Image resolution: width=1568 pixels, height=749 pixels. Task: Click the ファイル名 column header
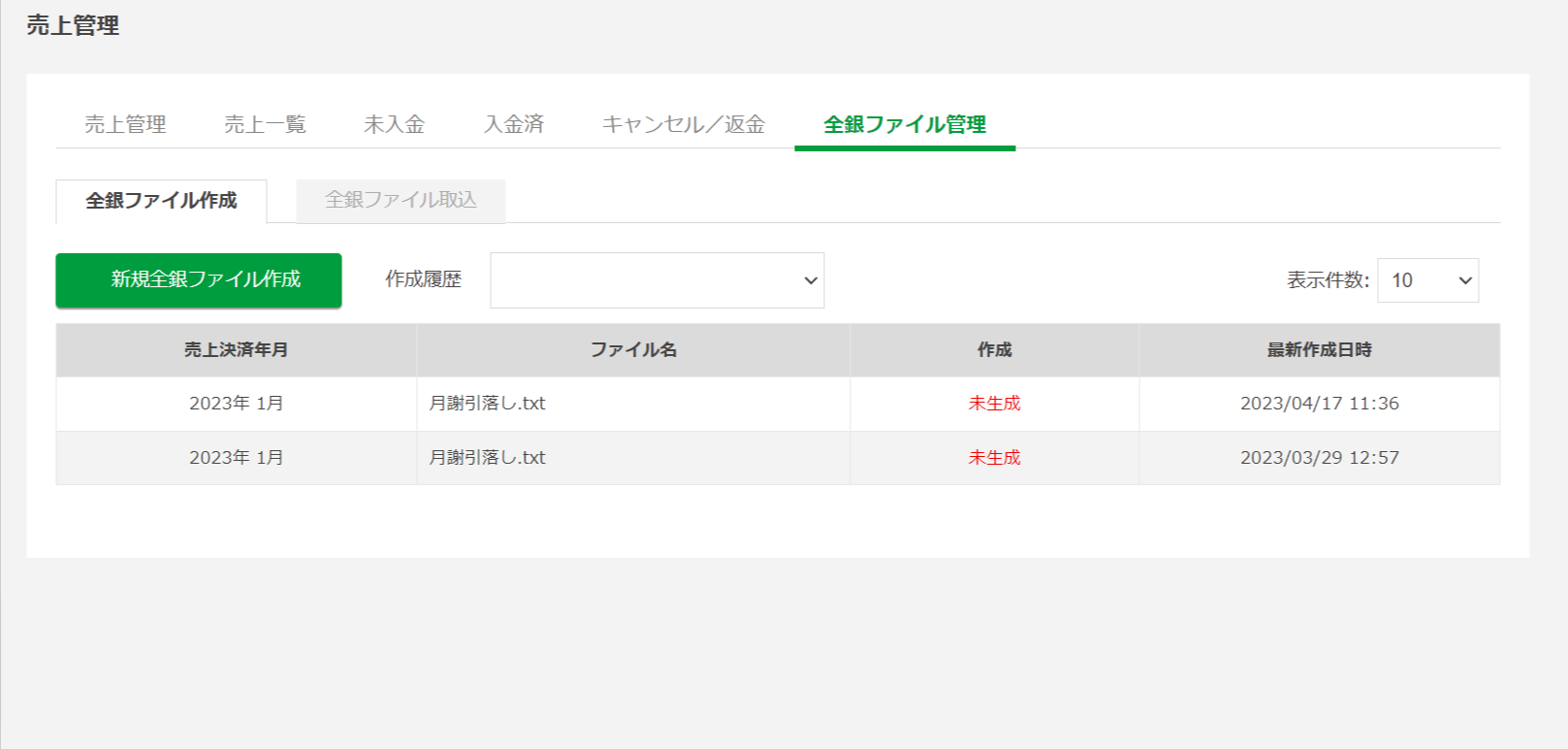(633, 350)
